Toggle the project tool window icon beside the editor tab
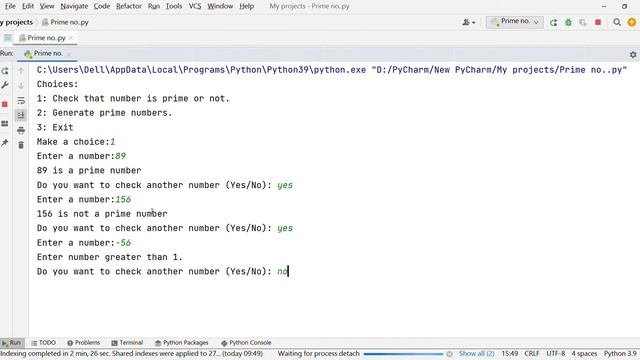 pyautogui.click(x=7, y=38)
